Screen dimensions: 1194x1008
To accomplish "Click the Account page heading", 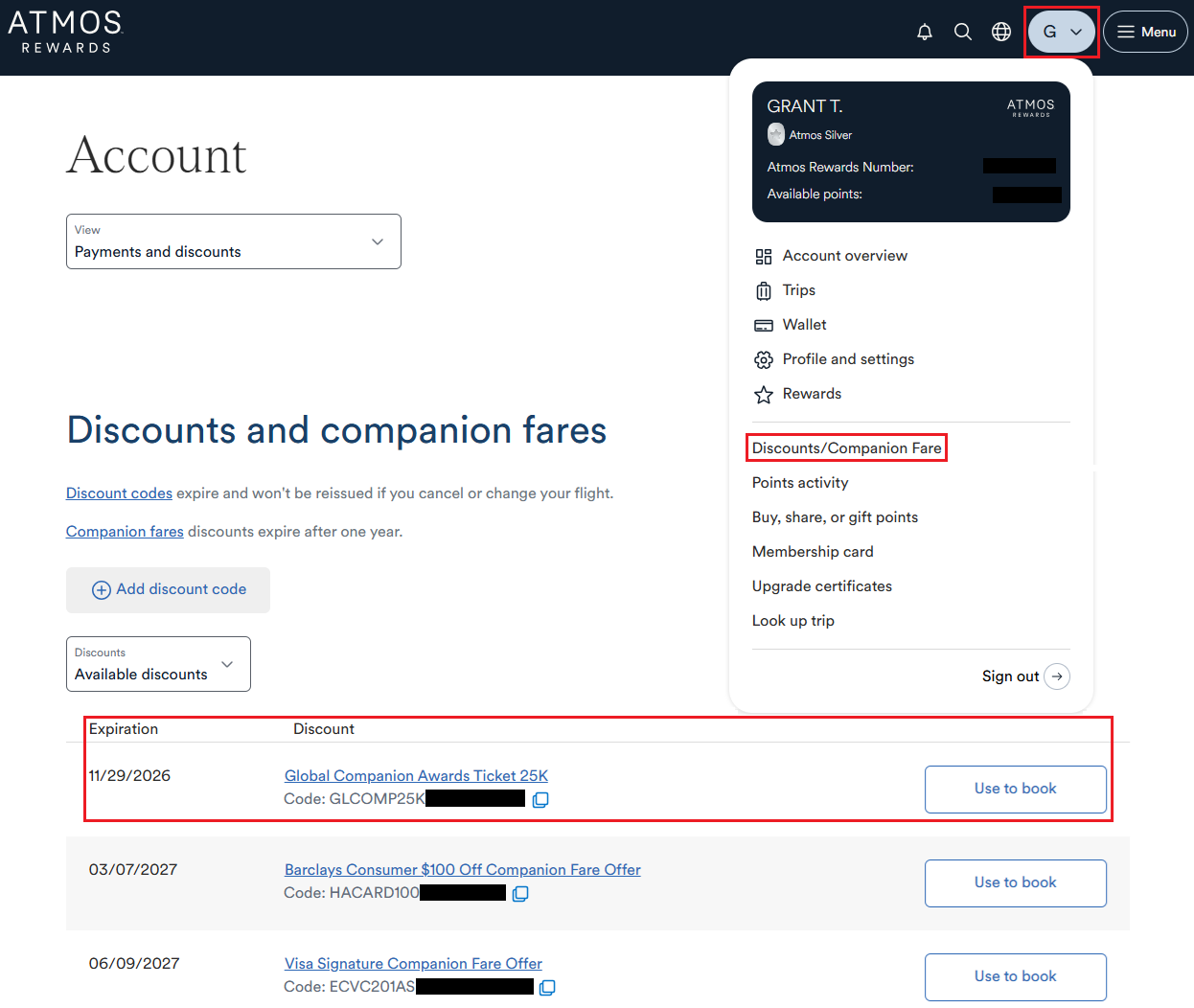I will 156,155.
